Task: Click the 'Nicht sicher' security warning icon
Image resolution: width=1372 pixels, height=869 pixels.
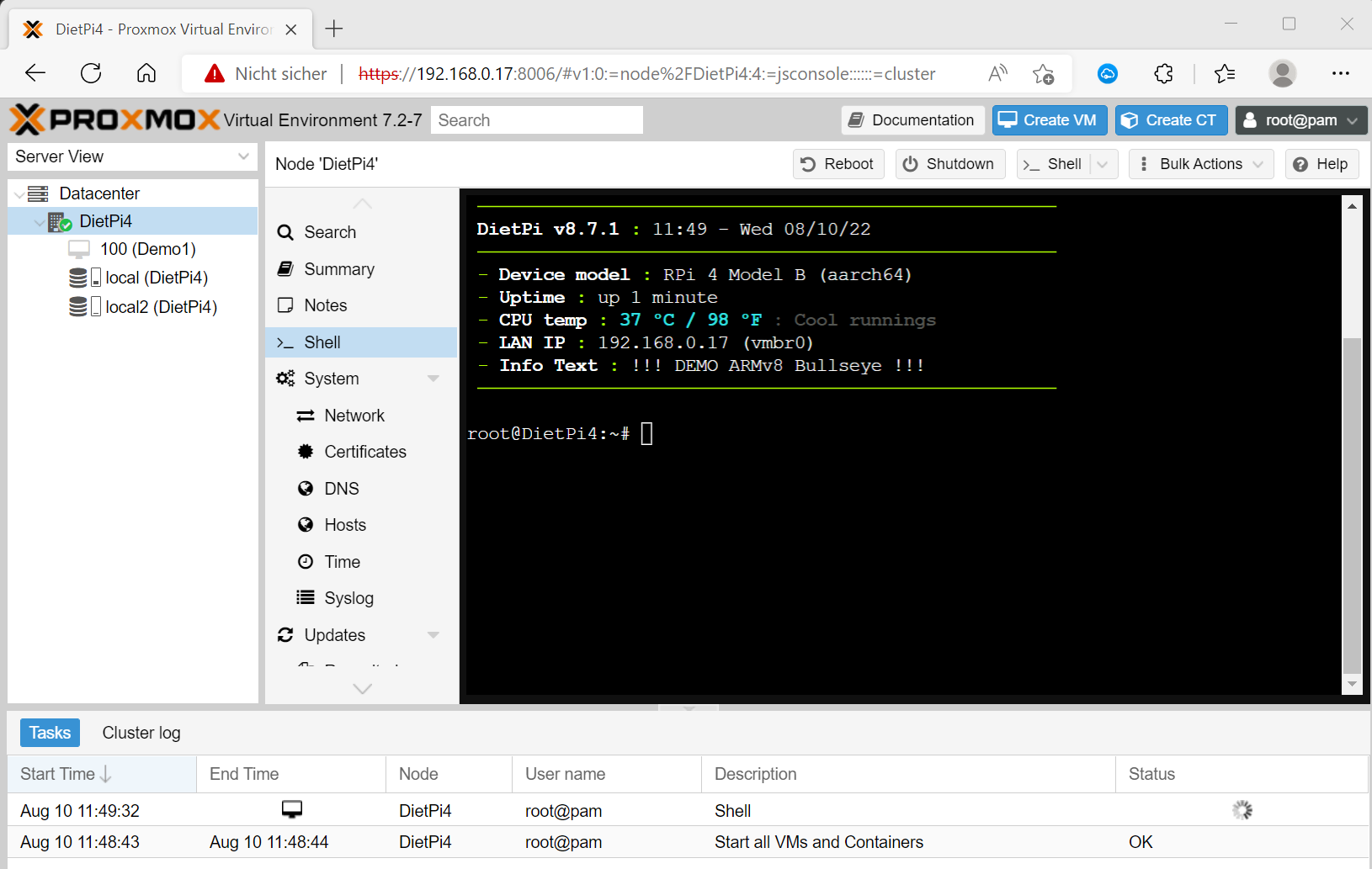Action: [x=215, y=73]
